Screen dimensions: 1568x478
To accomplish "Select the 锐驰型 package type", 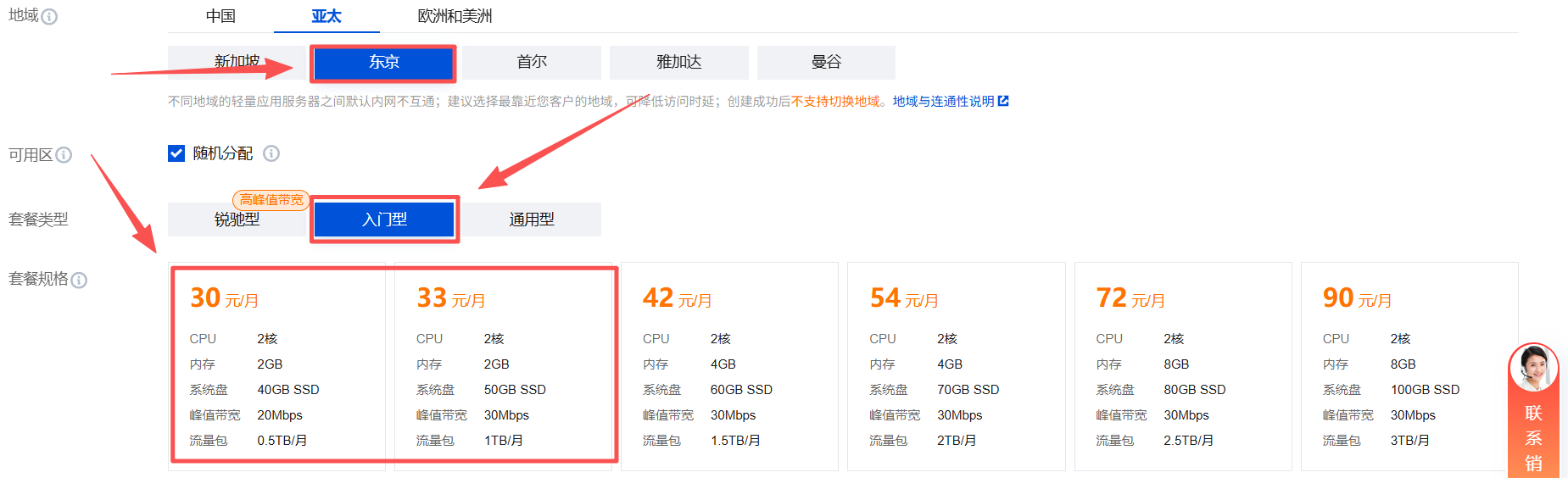I will (237, 220).
